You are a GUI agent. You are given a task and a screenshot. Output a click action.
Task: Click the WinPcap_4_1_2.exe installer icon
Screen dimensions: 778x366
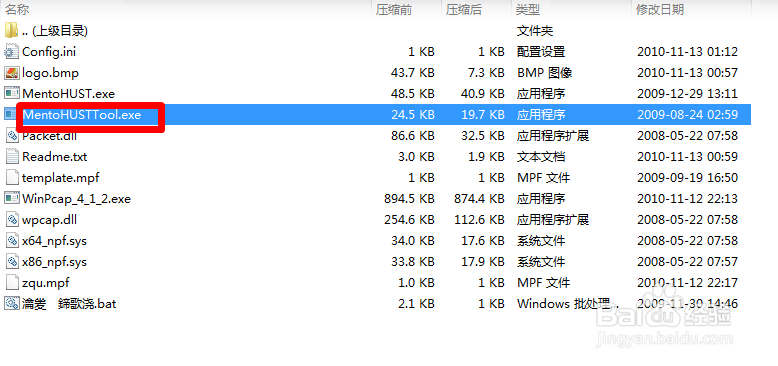point(11,199)
